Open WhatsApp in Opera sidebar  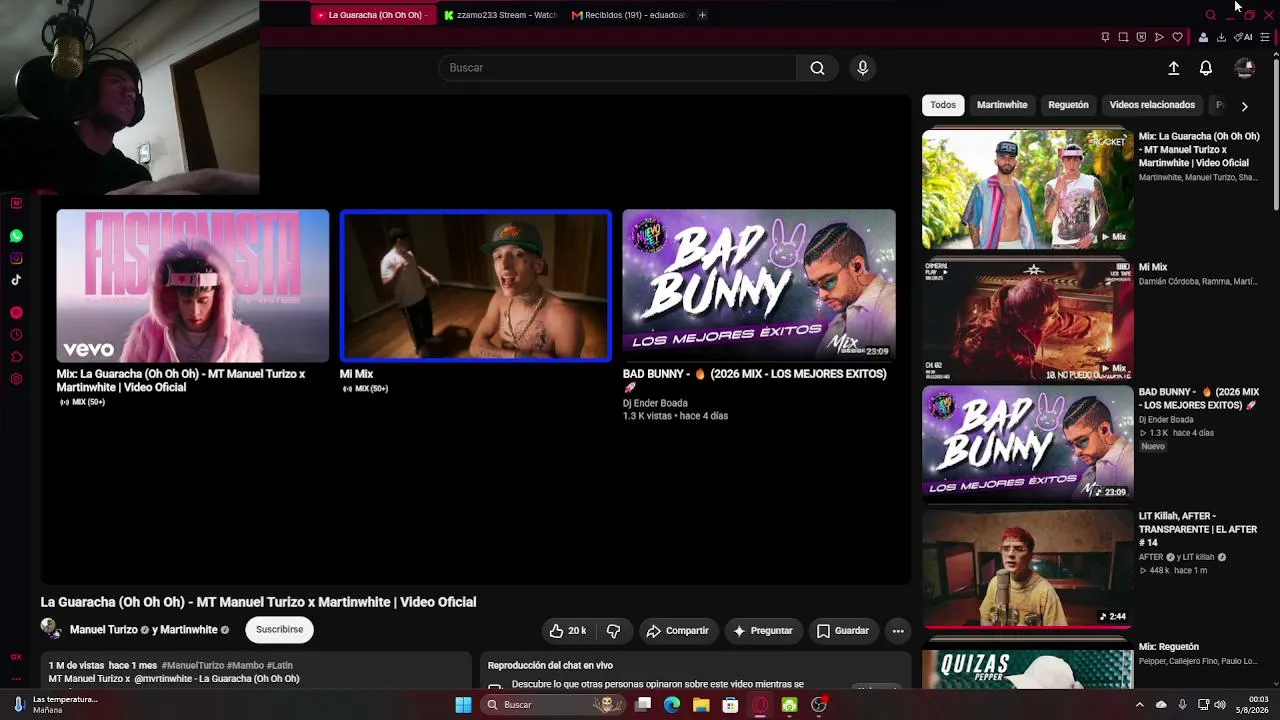click(x=16, y=236)
